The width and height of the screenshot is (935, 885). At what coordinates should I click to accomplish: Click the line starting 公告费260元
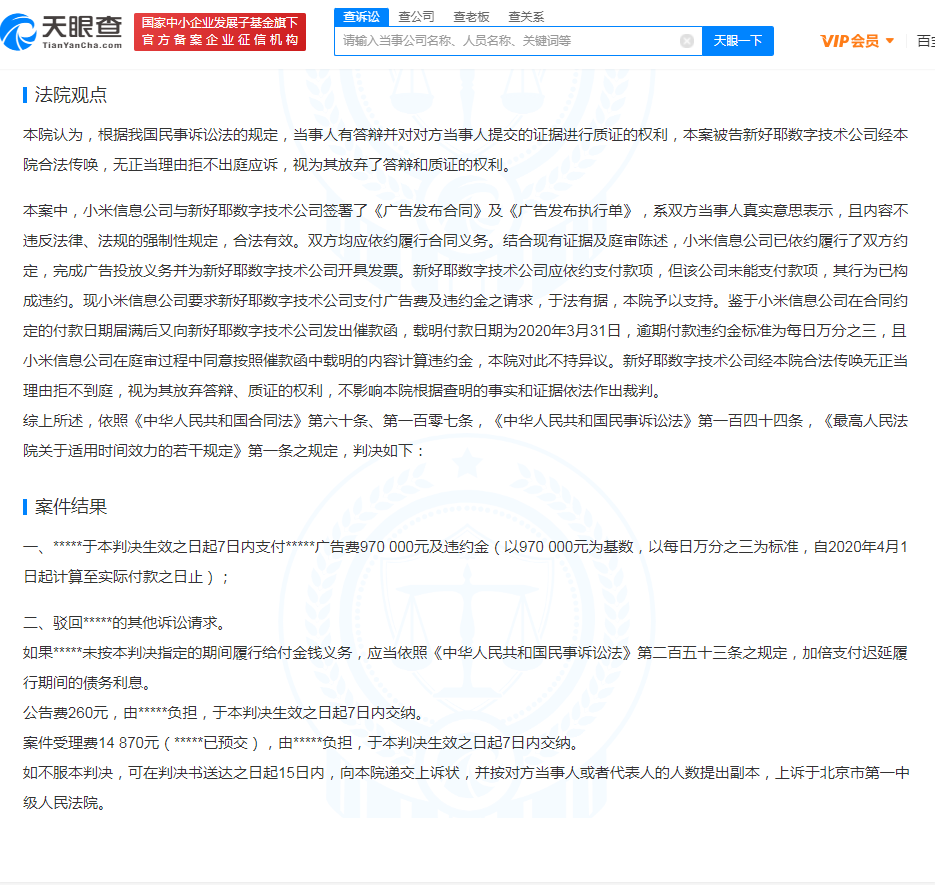point(223,713)
